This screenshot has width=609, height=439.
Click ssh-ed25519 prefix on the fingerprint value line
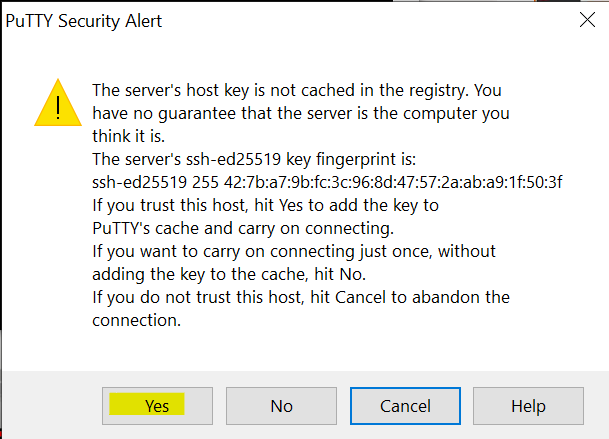[x=139, y=182]
